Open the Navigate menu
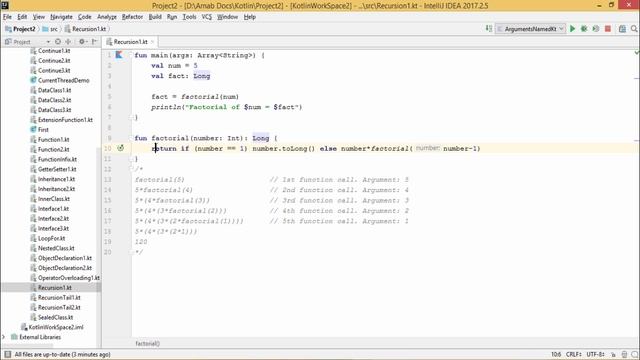 [61, 17]
